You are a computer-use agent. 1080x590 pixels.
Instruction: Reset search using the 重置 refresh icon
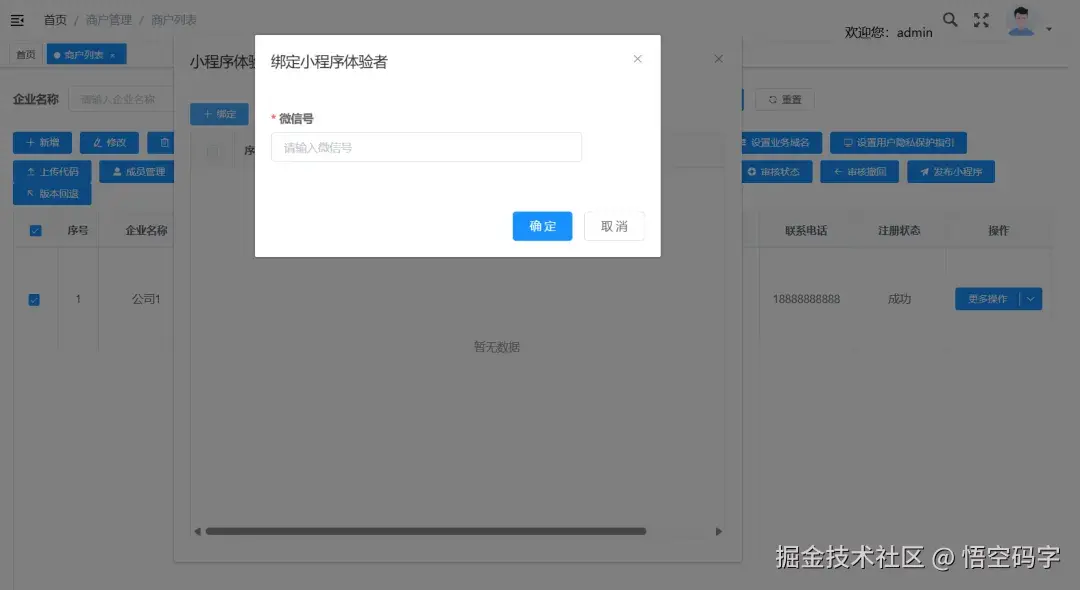coord(784,99)
